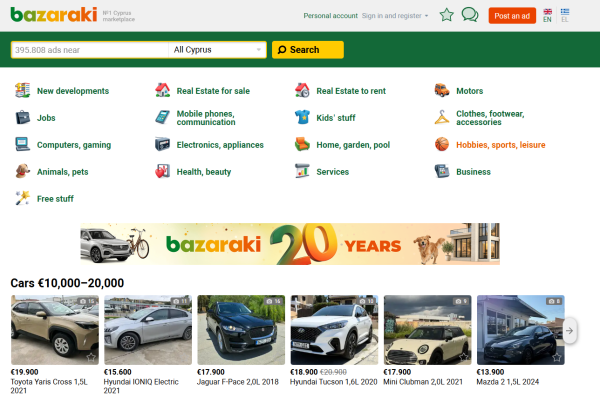600x403 pixels.
Task: Open Free stuff category link
Action: click(55, 199)
